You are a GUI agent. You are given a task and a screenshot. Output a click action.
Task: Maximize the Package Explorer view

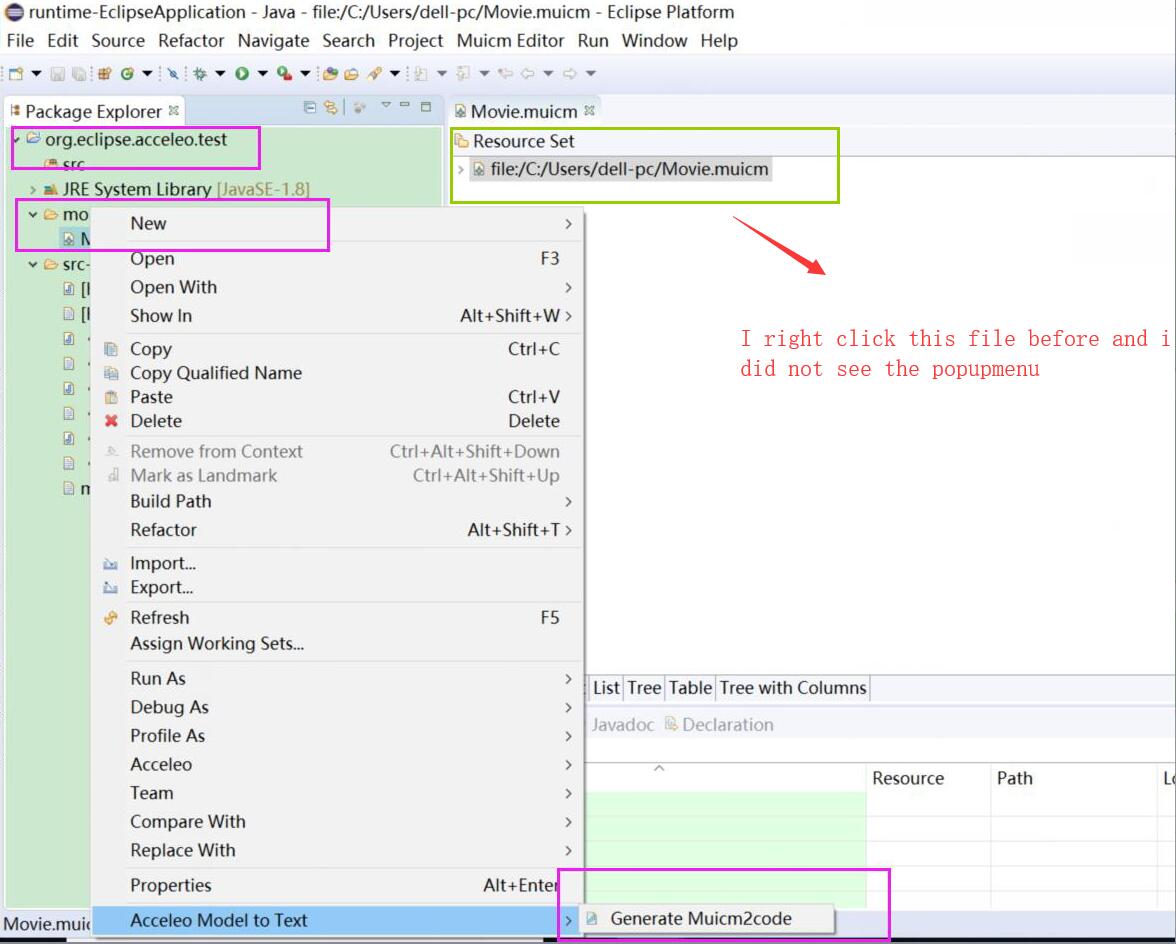click(426, 106)
